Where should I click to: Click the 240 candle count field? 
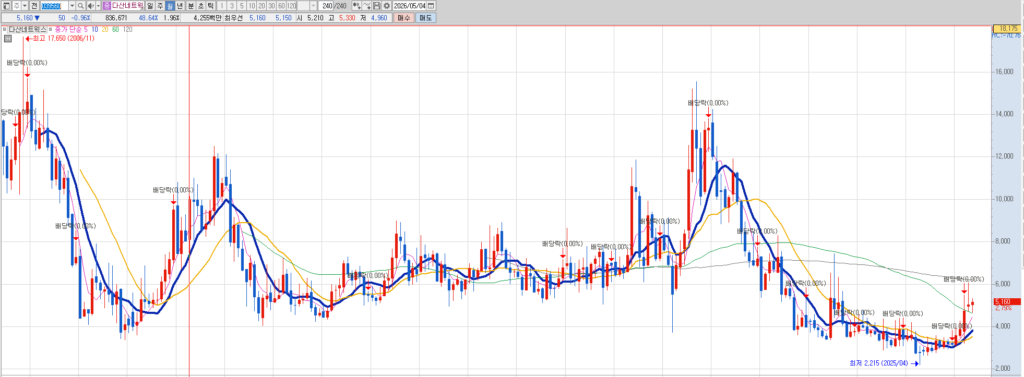[325, 6]
